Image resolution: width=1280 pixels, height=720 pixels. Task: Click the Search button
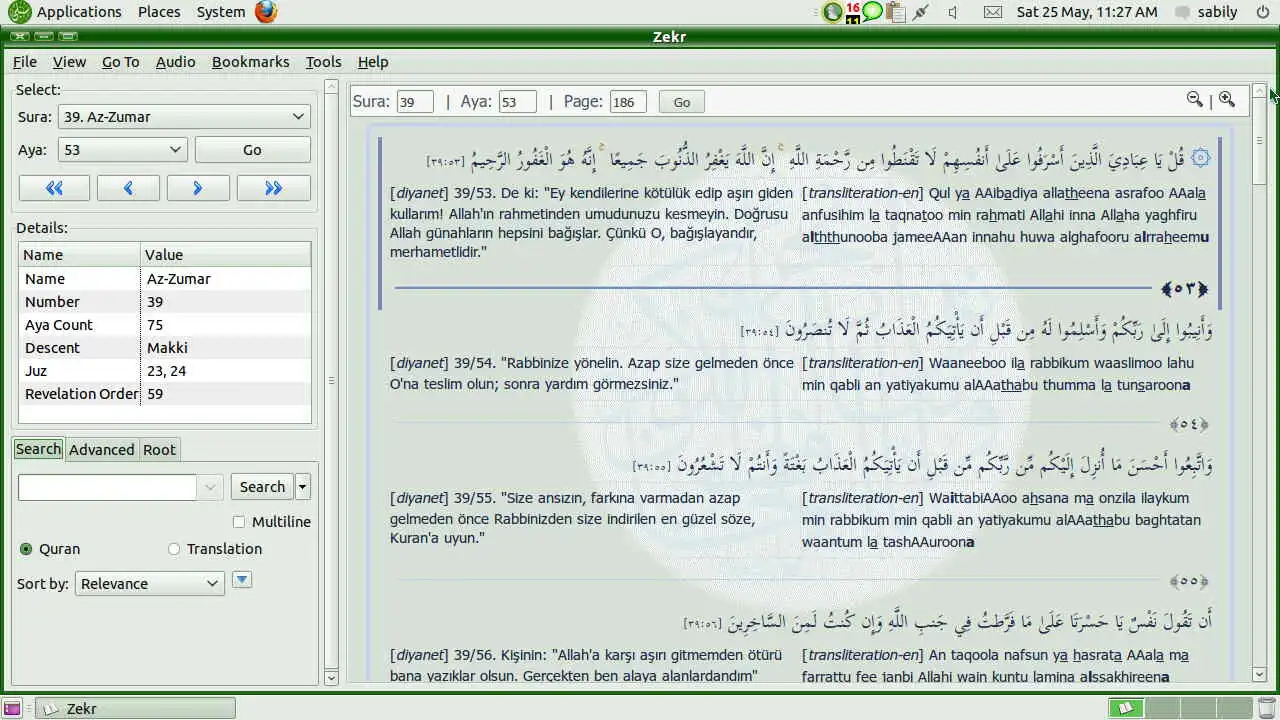click(x=262, y=487)
